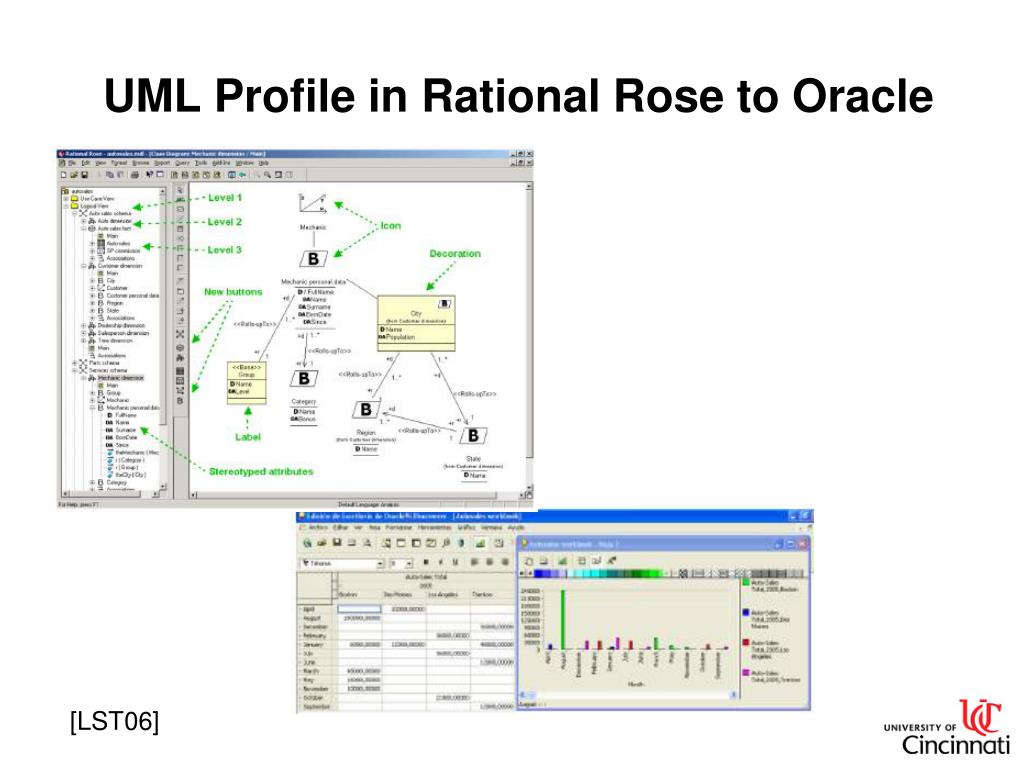Open the Archivo menu in Discoverer

click(x=317, y=527)
